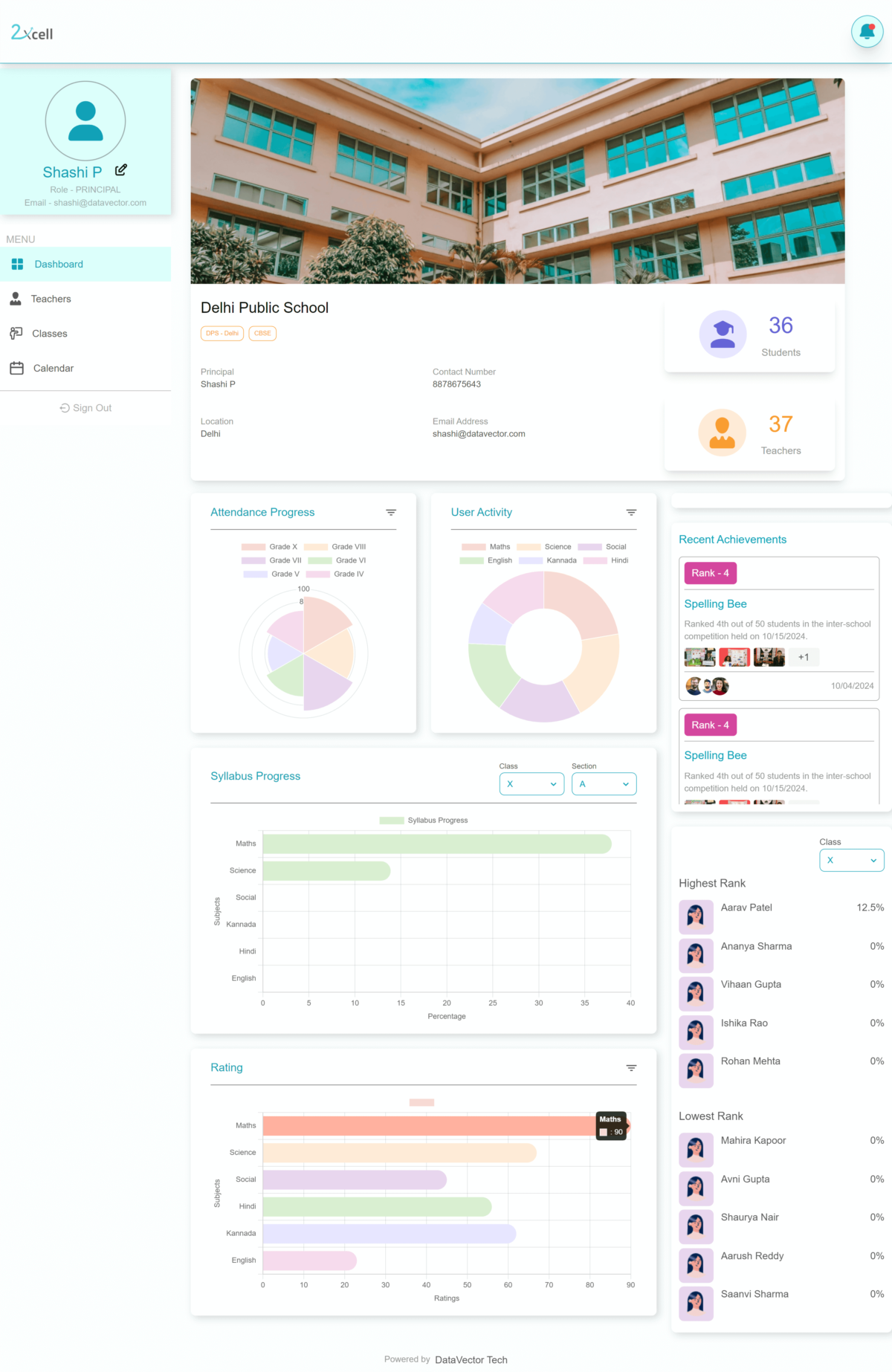Open Syllabus Progress Section dropdown

604,784
